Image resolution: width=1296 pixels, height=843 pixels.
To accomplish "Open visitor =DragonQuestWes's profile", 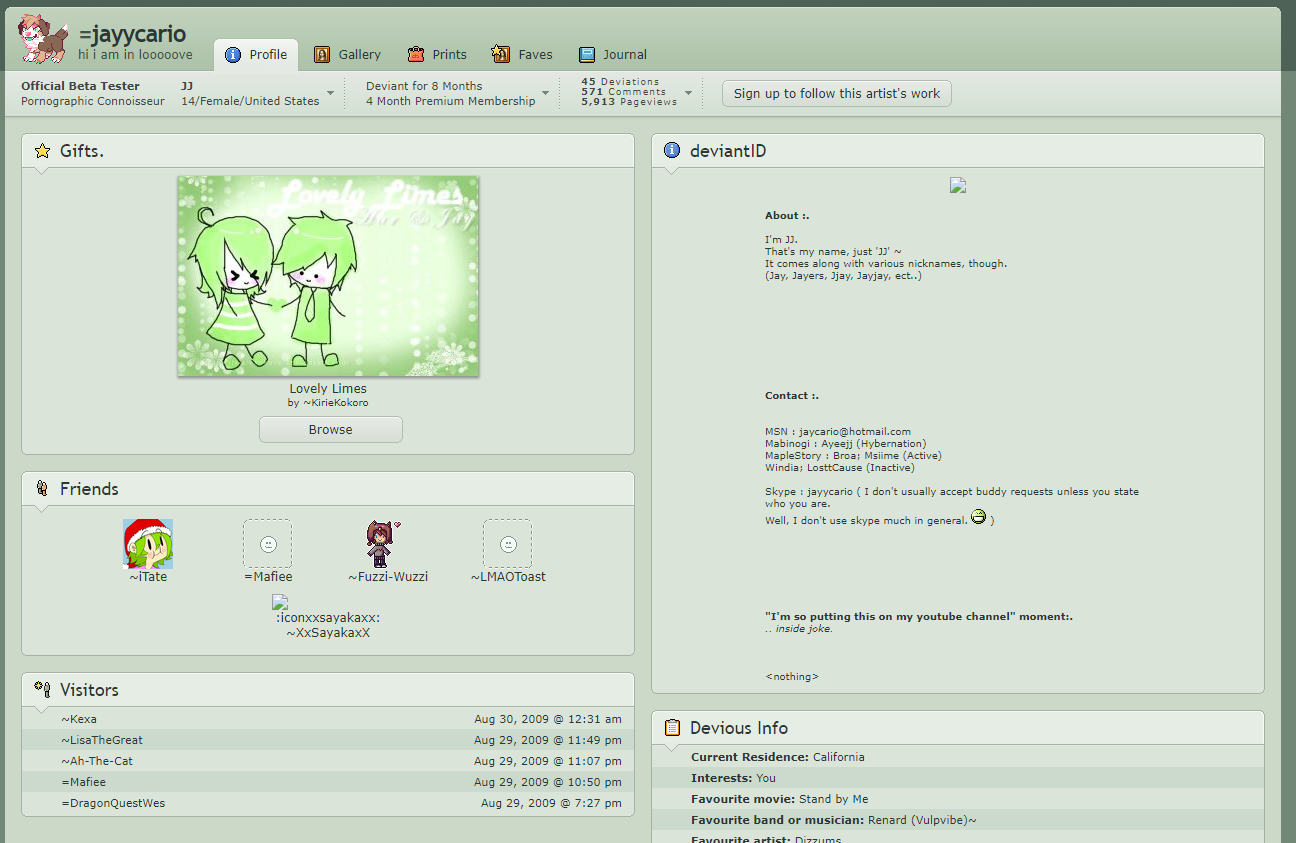I will click(x=113, y=803).
